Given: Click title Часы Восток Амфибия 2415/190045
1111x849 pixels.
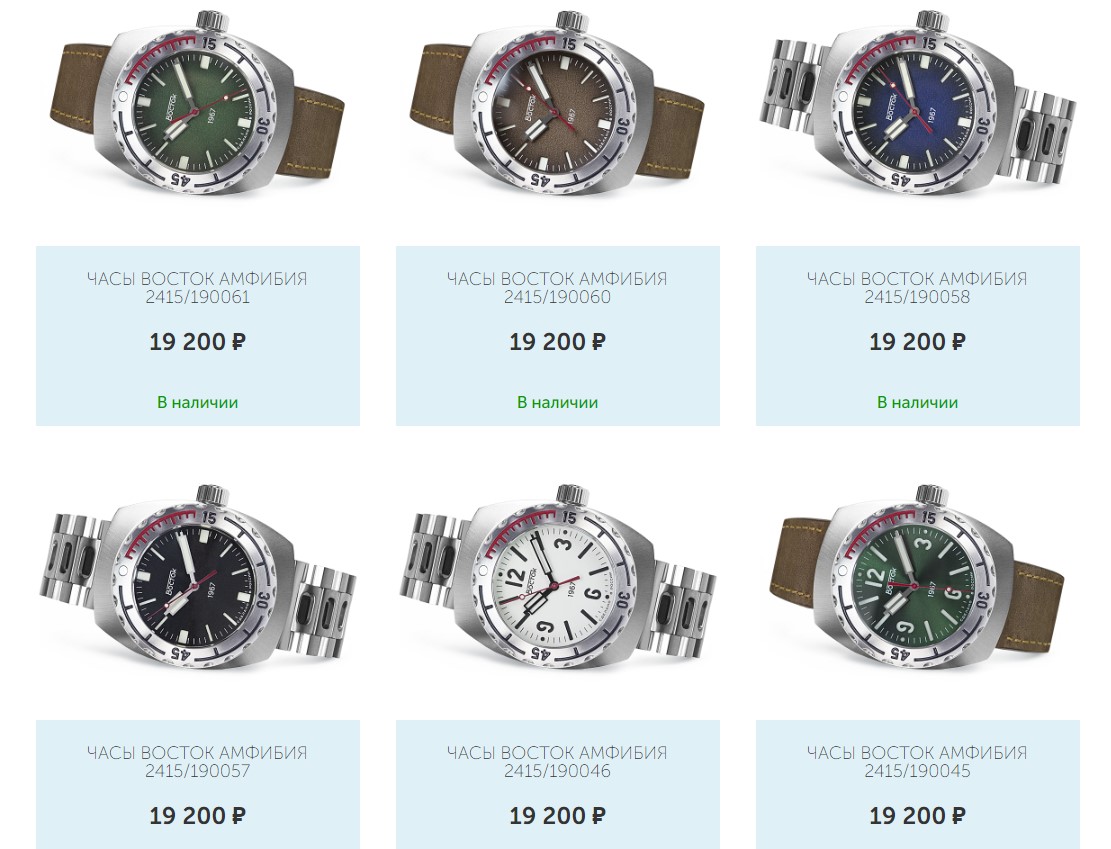Looking at the screenshot, I should coord(918,761).
